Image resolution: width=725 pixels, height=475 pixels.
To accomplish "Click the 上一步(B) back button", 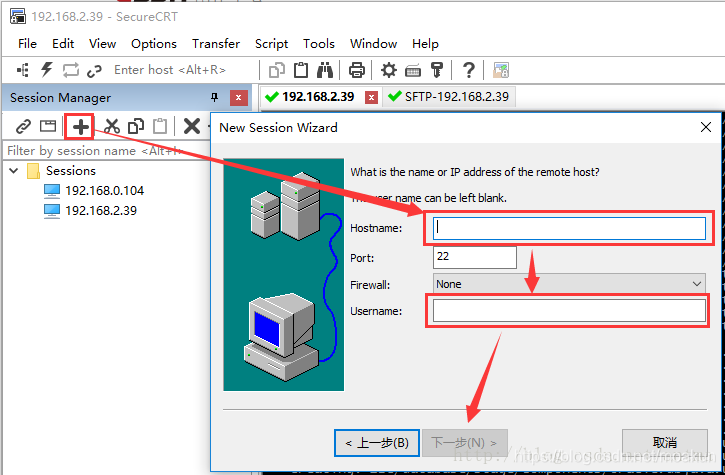I will [x=377, y=443].
